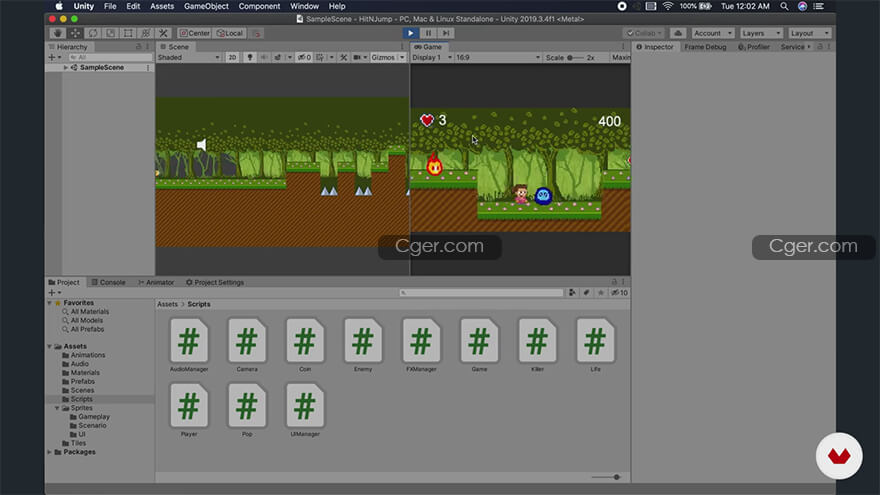Screen dimensions: 880x495
Task: Select the Coin script file
Action: click(x=305, y=345)
